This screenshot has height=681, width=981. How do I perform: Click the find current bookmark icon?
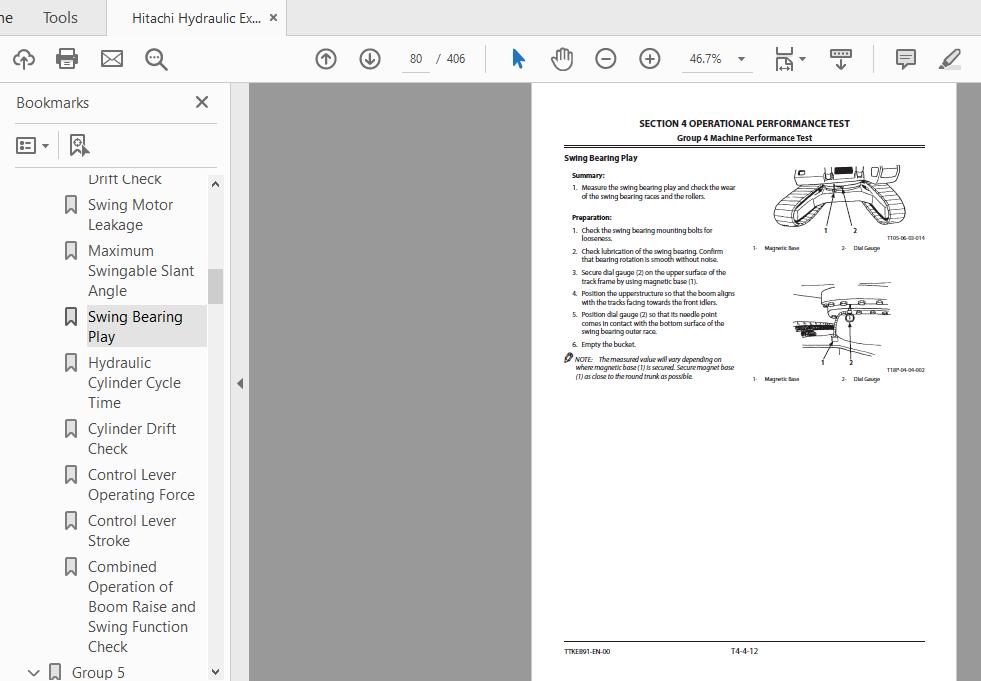pos(79,145)
